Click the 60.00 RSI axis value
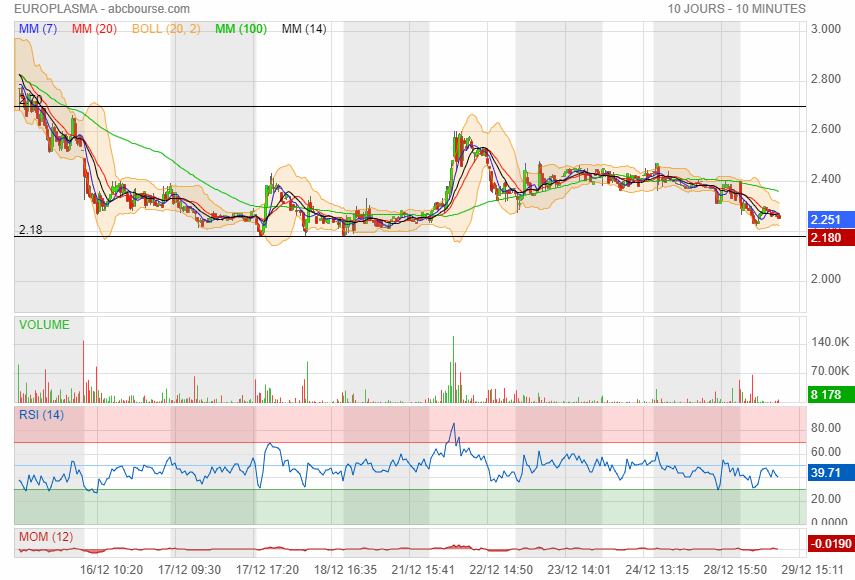 [826, 452]
